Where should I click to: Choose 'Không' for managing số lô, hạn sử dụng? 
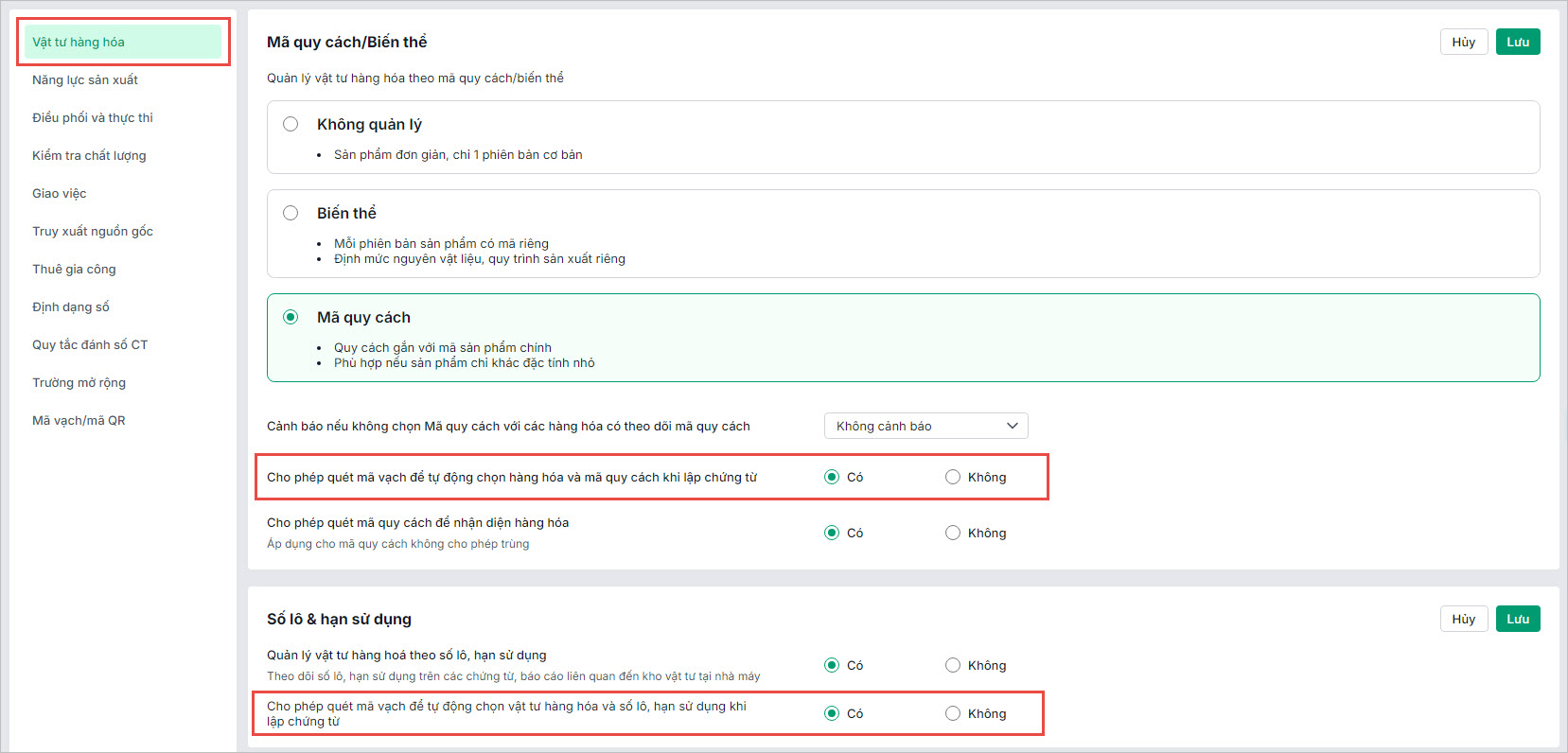click(x=953, y=665)
